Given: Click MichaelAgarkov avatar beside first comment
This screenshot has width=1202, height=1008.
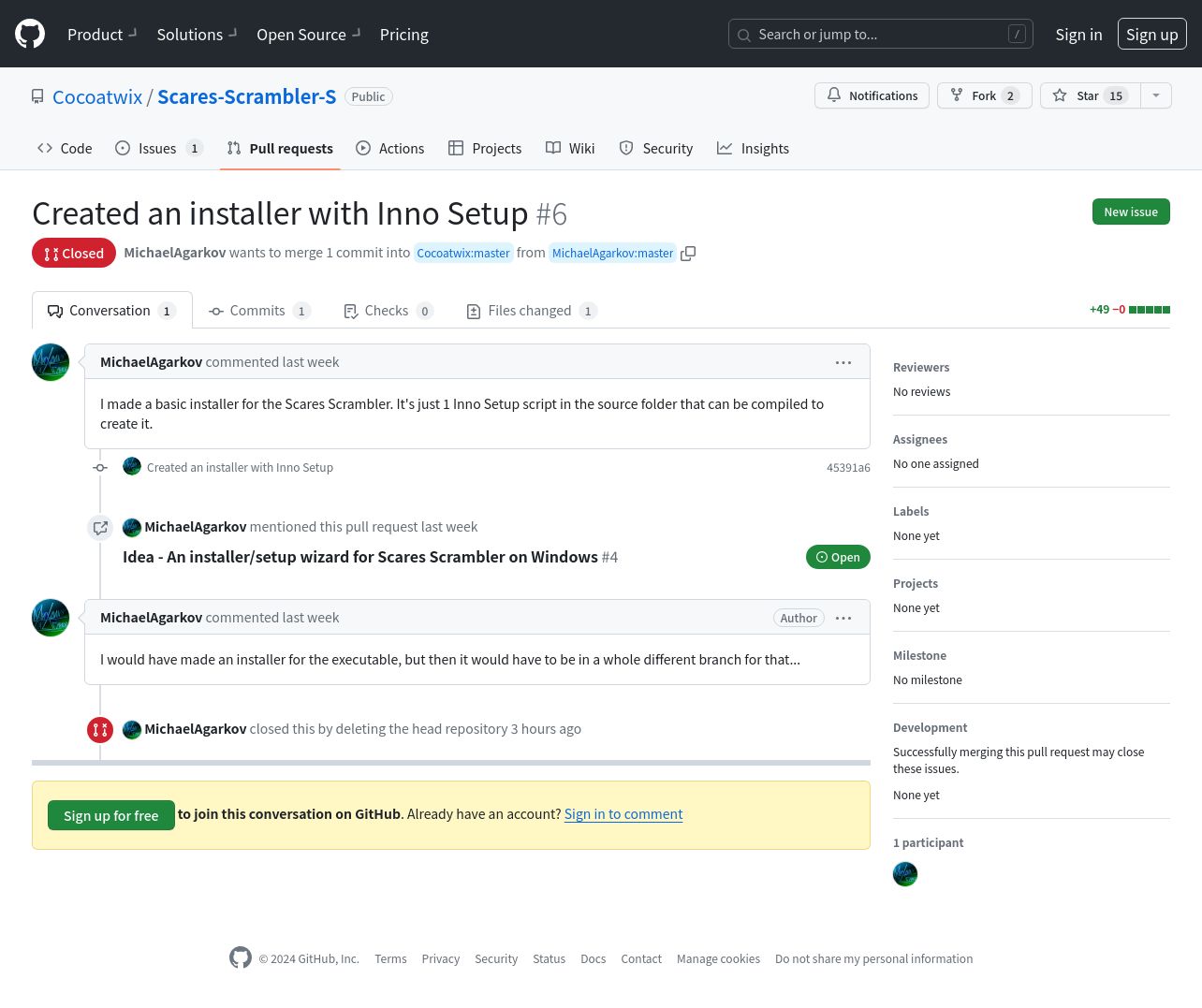Looking at the screenshot, I should tap(51, 362).
